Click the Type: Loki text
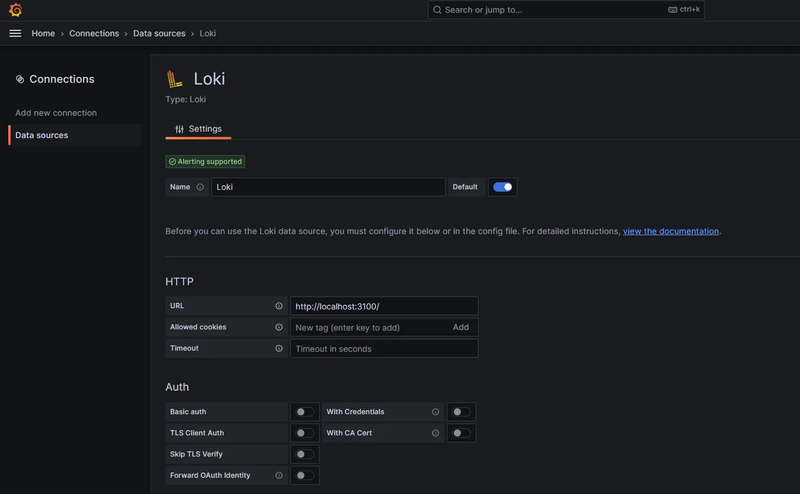 (186, 100)
